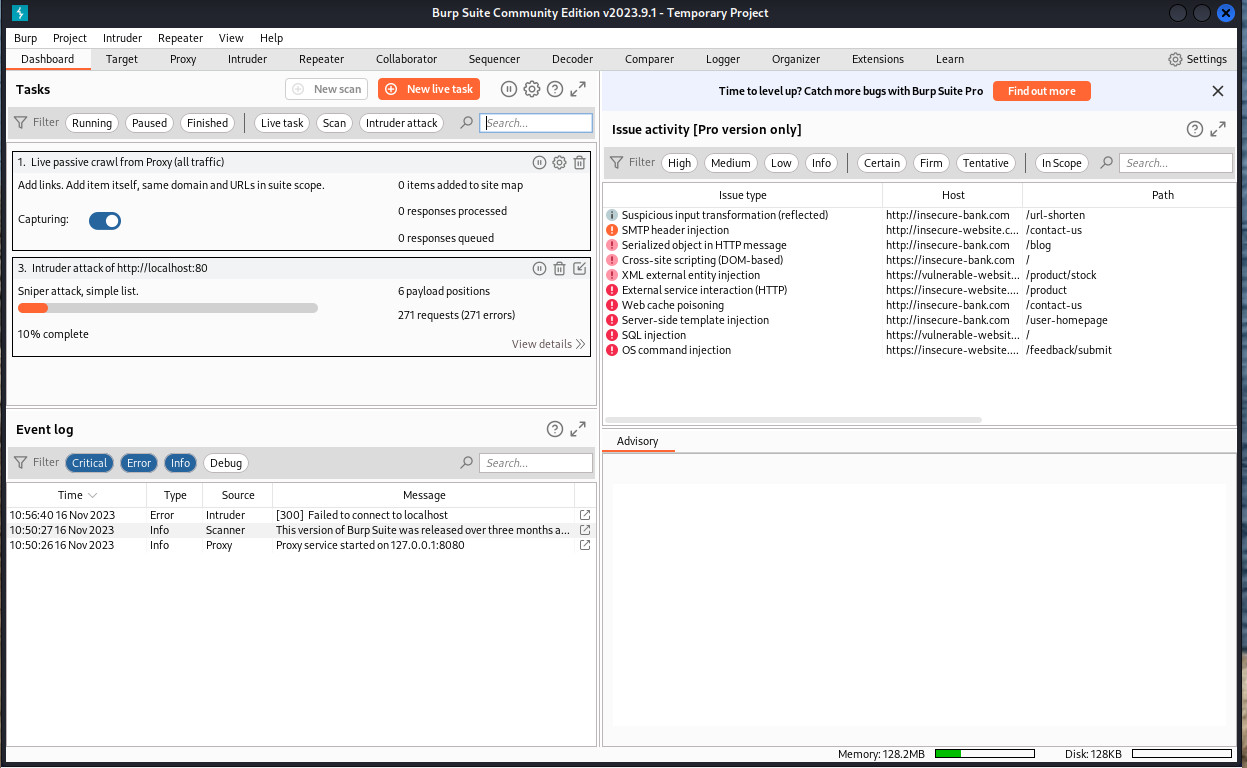Open Intruder attack results window

579,268
